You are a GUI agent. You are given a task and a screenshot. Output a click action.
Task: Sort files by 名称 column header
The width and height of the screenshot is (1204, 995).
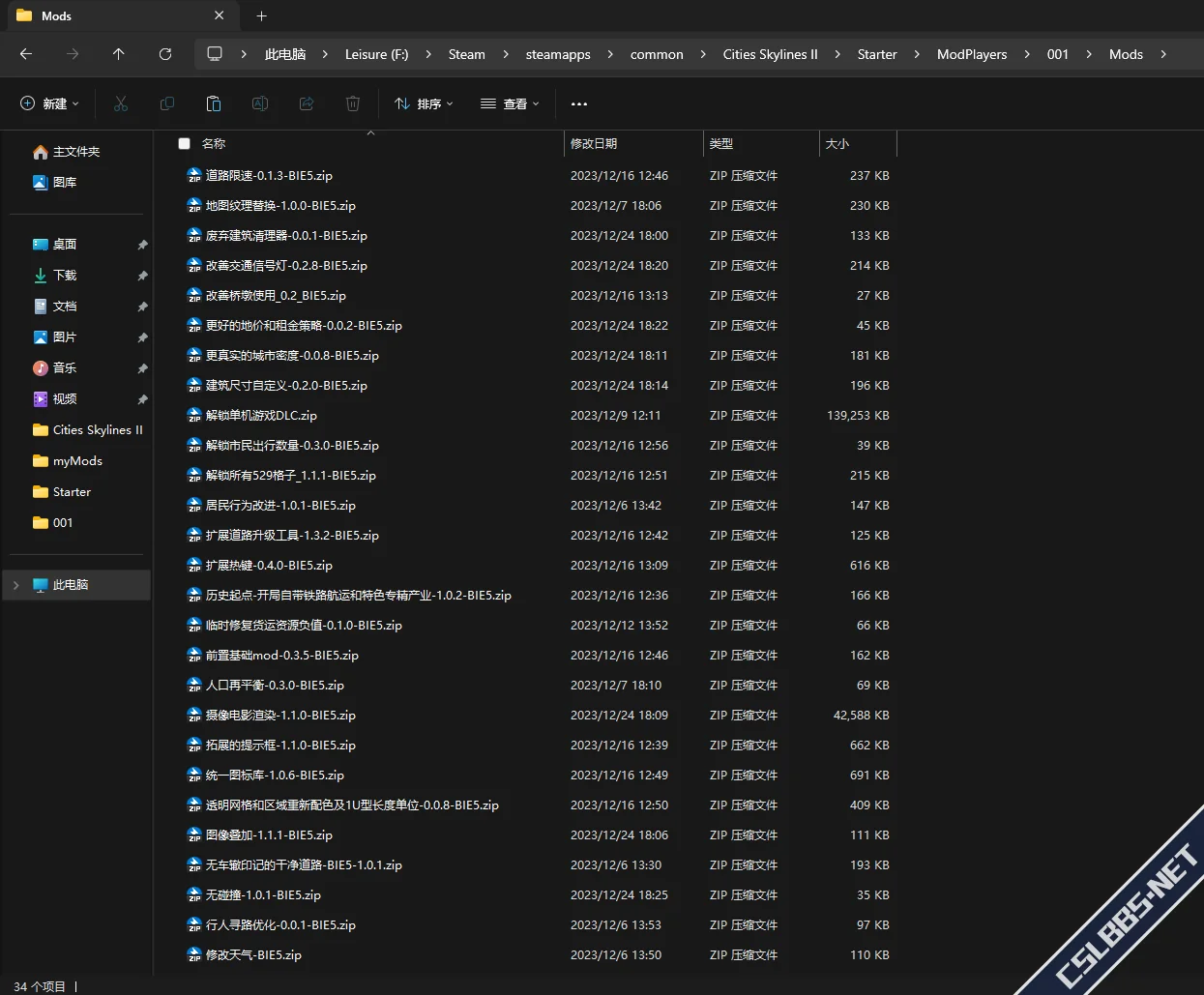pyautogui.click(x=214, y=143)
